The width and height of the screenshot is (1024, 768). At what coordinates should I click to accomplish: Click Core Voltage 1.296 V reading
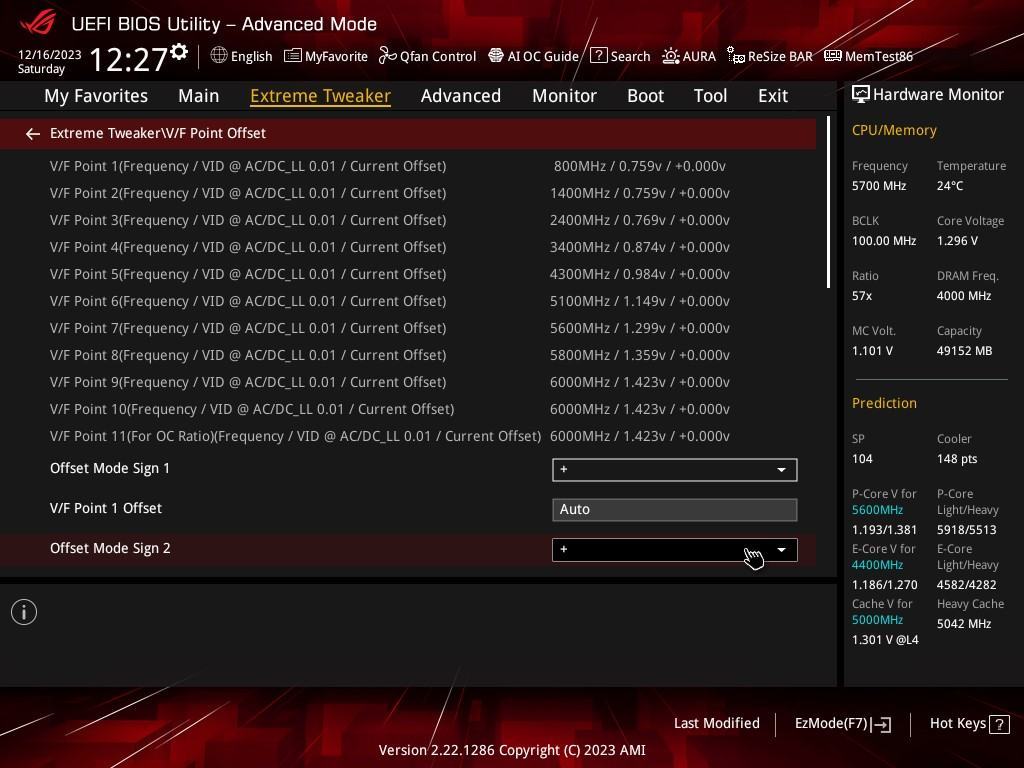click(957, 241)
